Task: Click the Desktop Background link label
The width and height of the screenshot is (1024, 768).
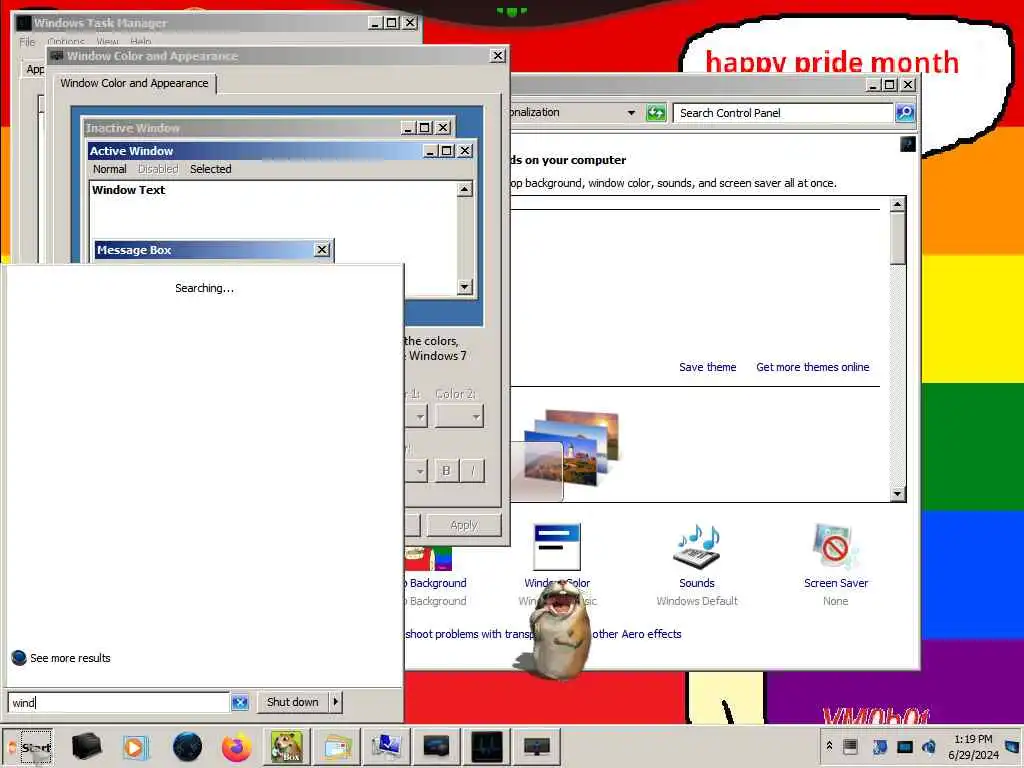Action: 436,583
